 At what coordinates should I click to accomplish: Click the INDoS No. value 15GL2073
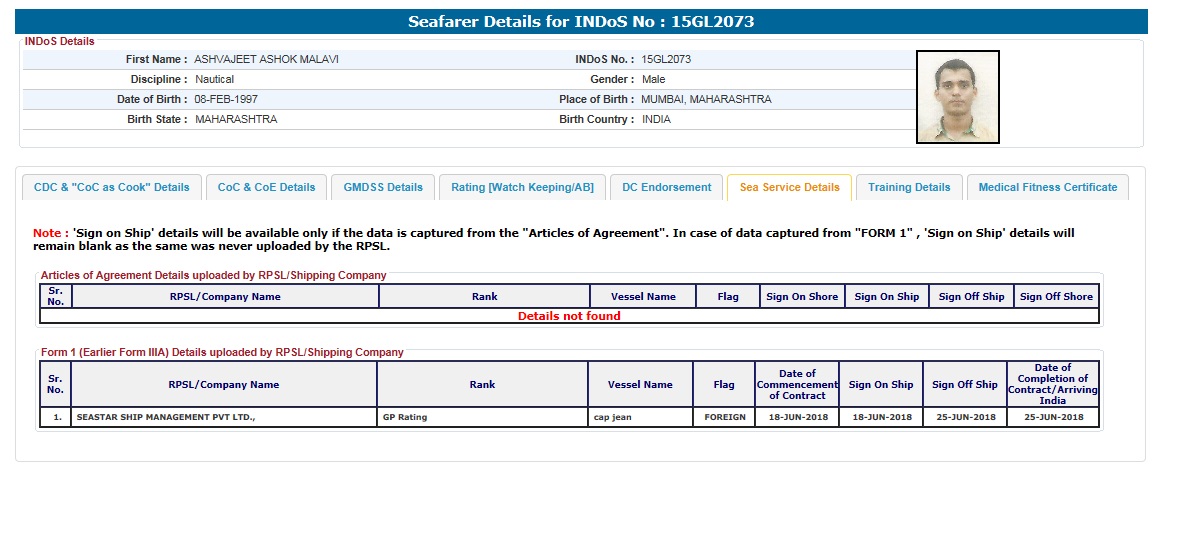click(x=666, y=60)
